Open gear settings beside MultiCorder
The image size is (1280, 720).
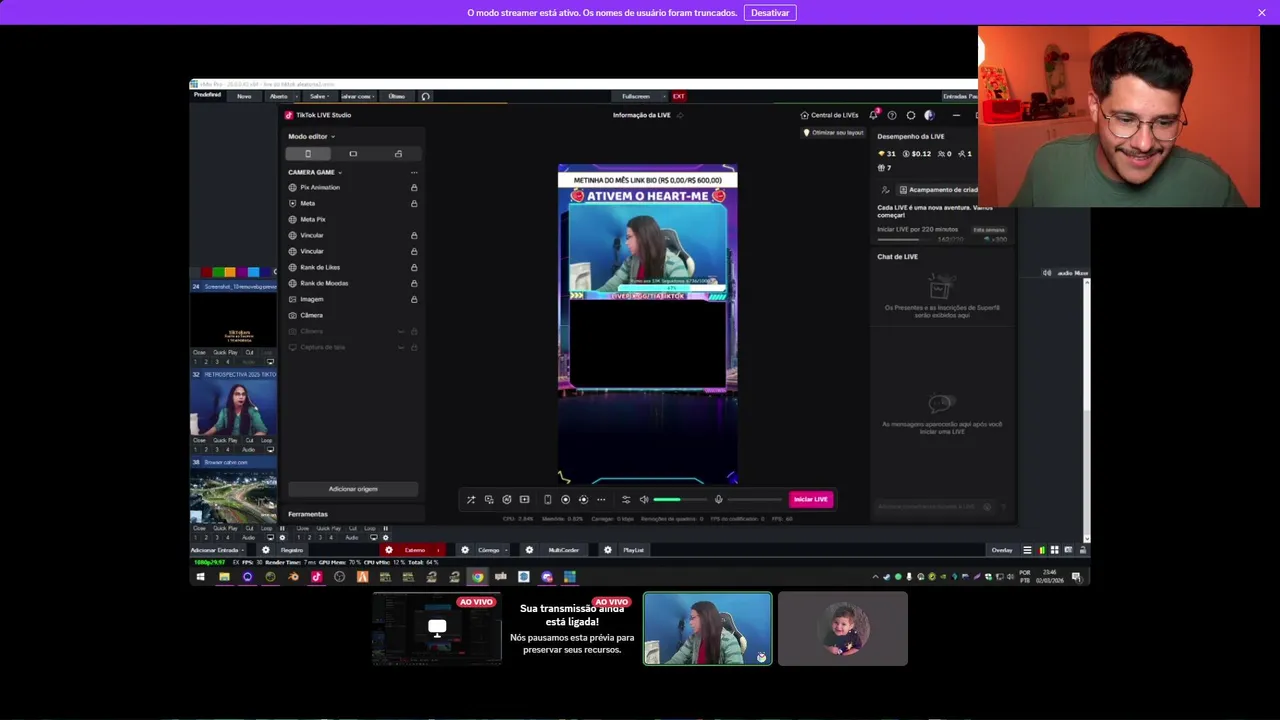click(x=530, y=550)
